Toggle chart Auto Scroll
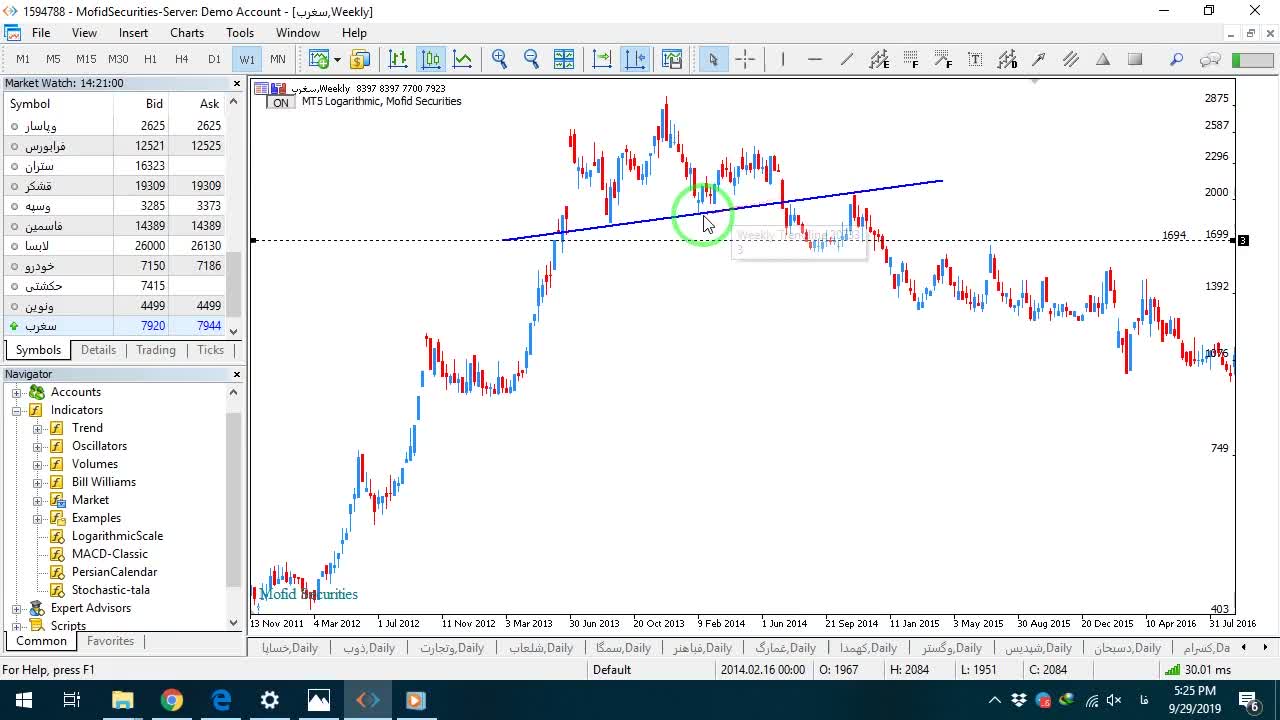The height and width of the screenshot is (720, 1280). 602,59
